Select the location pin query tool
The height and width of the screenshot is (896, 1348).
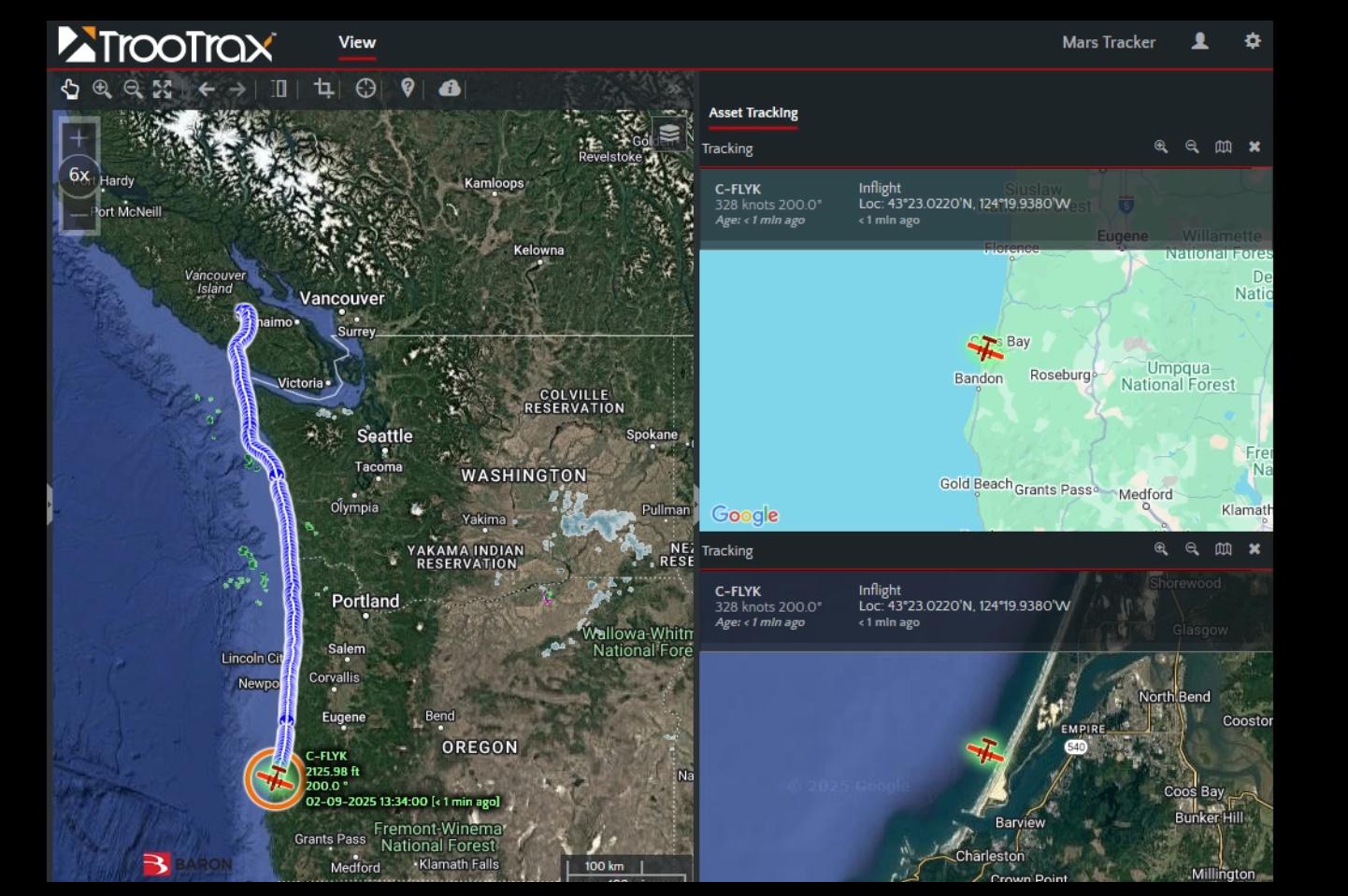pyautogui.click(x=408, y=88)
